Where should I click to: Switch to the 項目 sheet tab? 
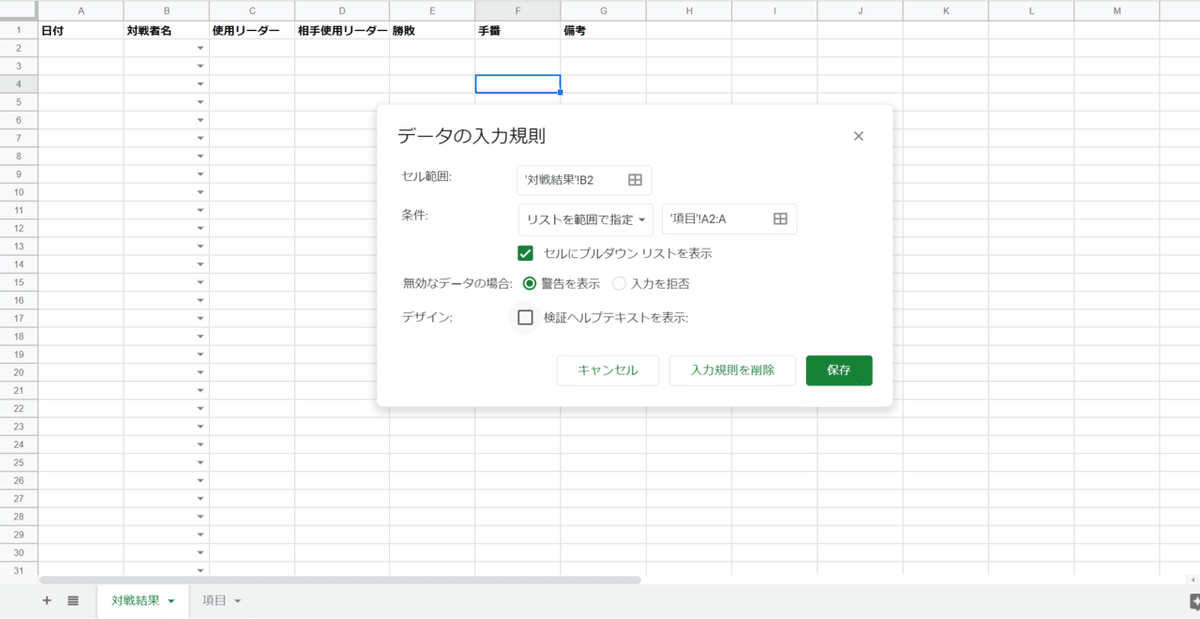click(x=215, y=601)
